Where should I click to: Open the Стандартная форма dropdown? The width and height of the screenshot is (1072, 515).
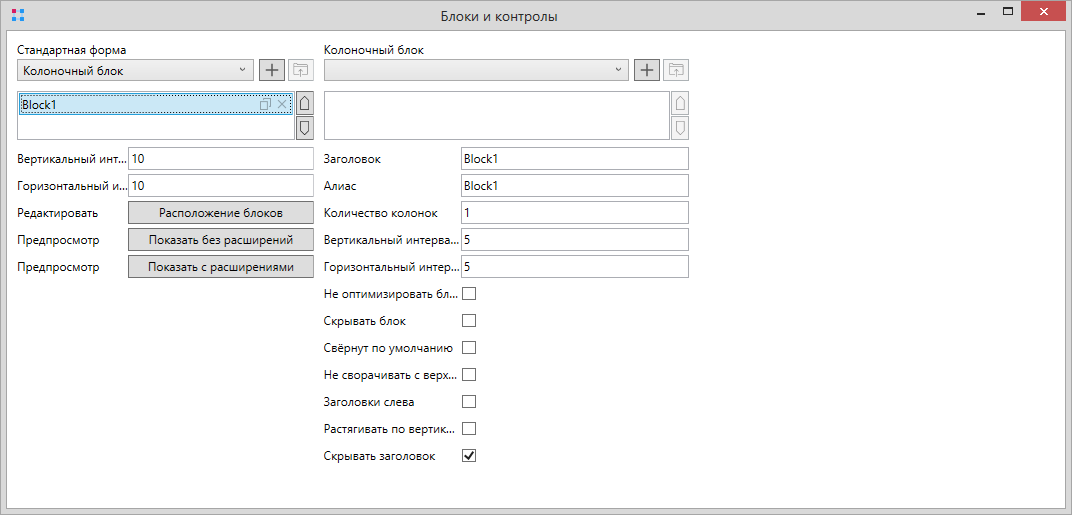(x=135, y=70)
